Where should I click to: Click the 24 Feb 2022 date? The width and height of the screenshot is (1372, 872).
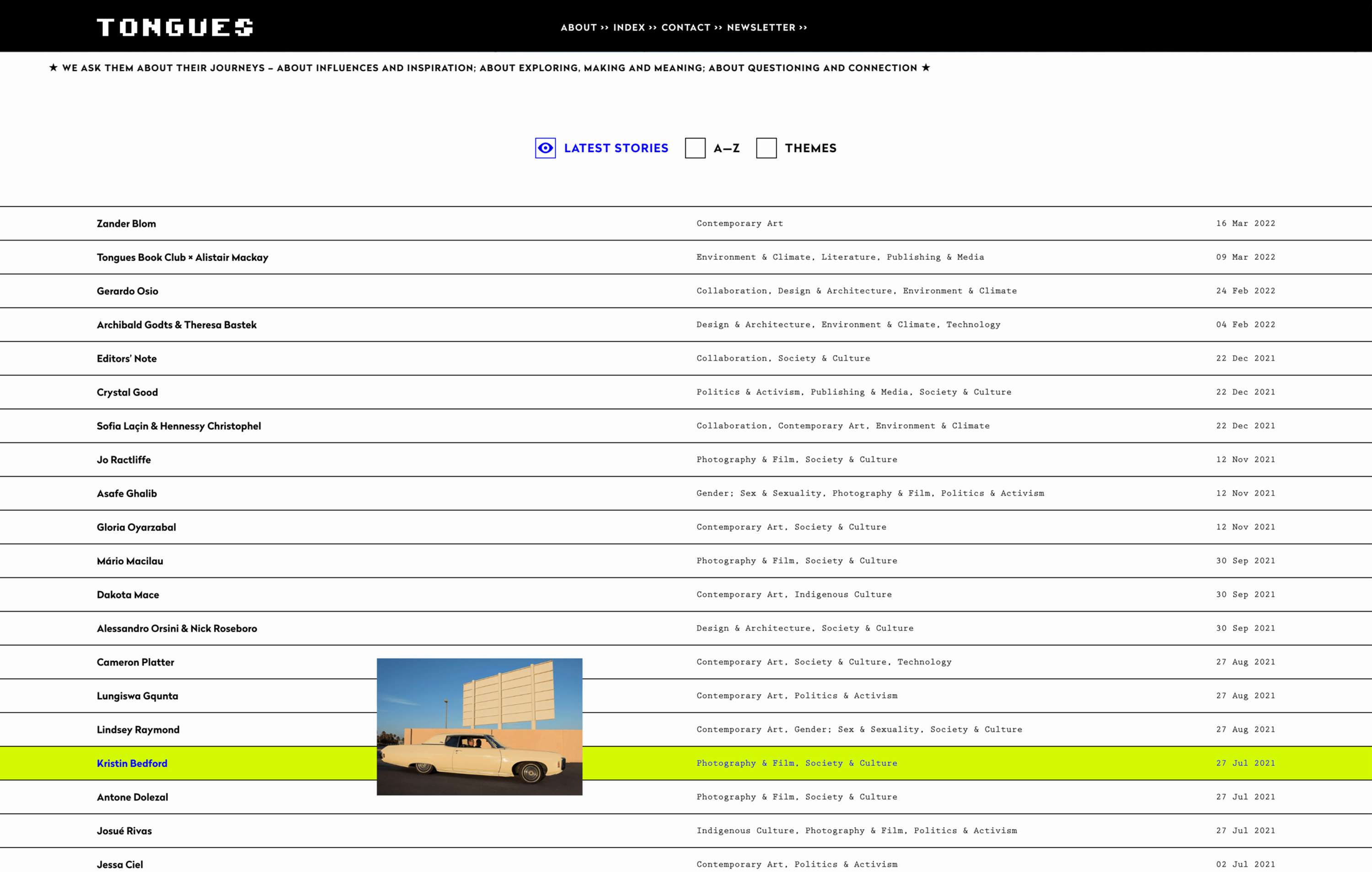click(x=1245, y=291)
